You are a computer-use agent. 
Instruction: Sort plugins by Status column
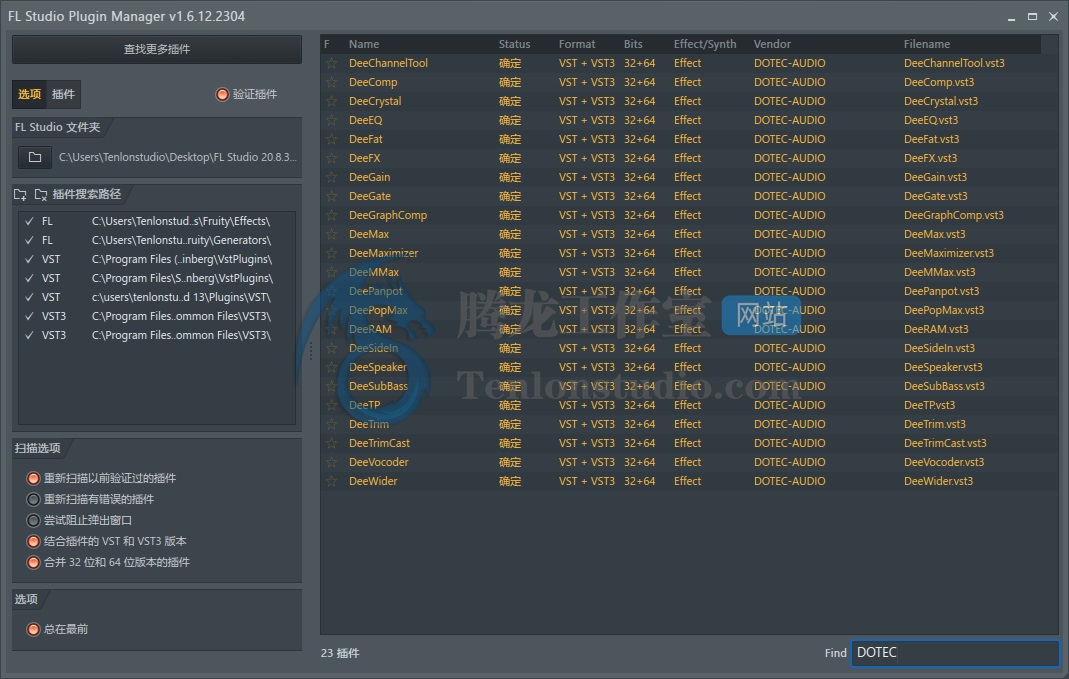click(x=514, y=44)
